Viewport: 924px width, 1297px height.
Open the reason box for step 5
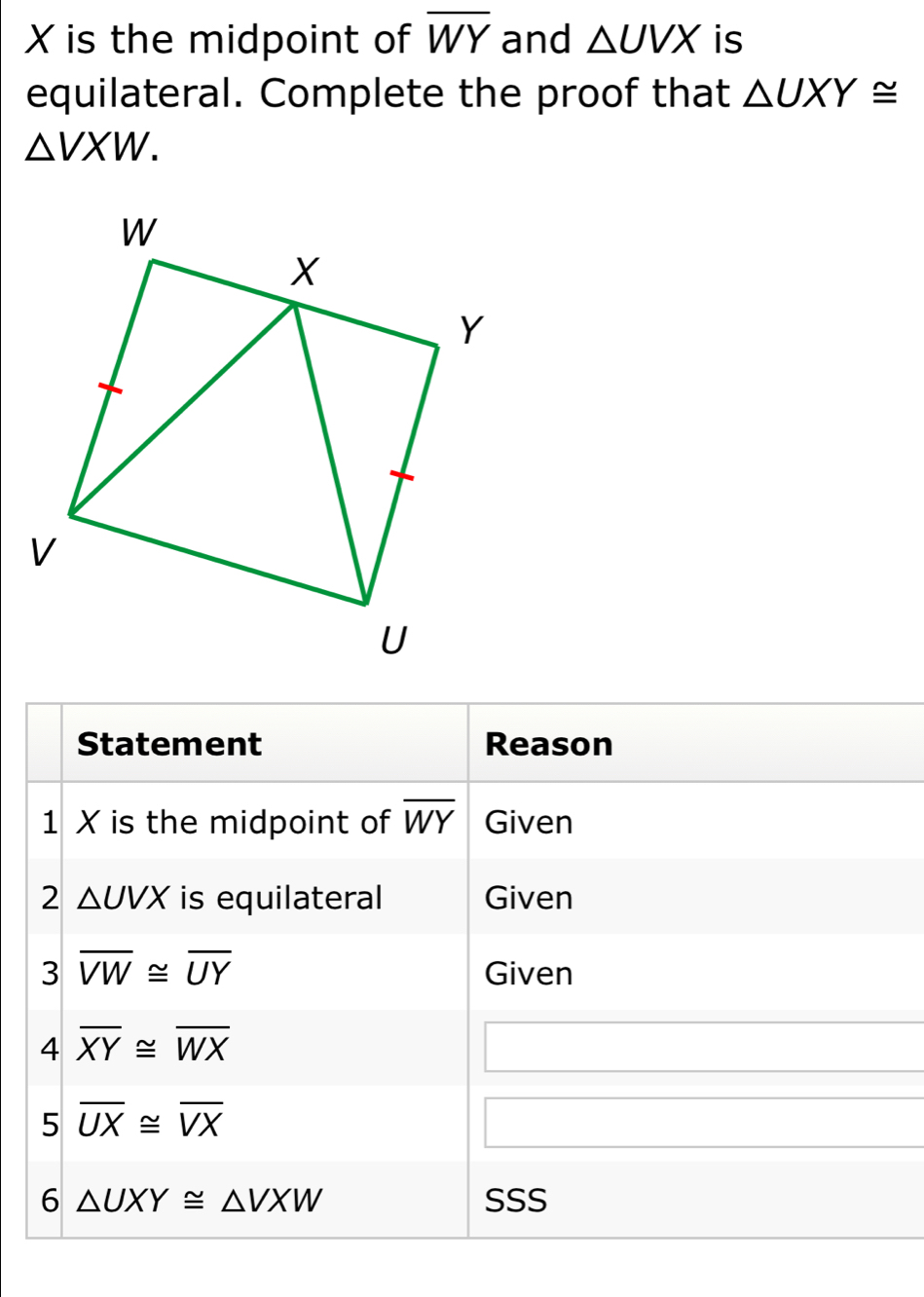coord(703,1124)
